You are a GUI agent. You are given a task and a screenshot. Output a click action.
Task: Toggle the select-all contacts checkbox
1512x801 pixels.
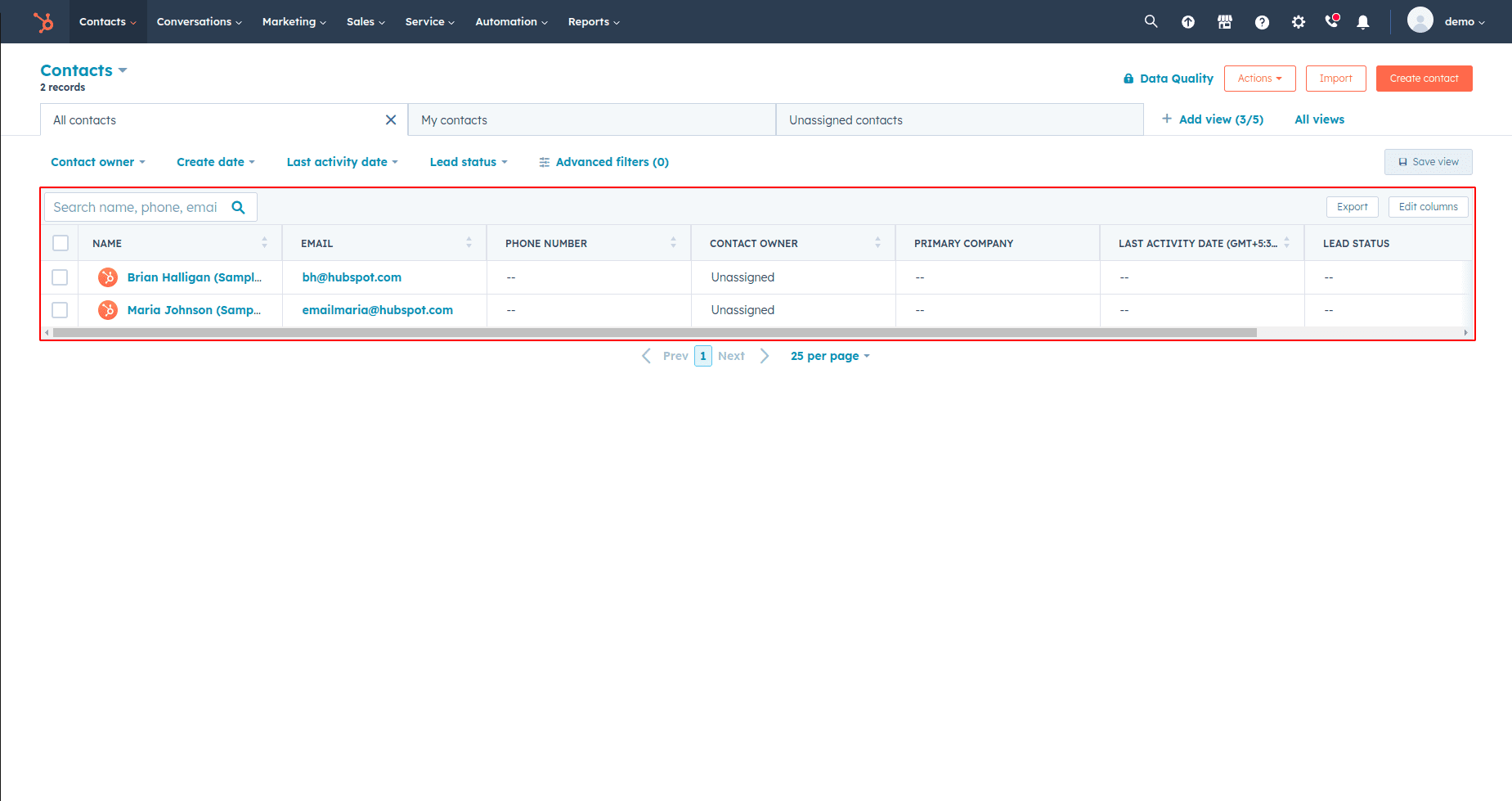click(61, 243)
